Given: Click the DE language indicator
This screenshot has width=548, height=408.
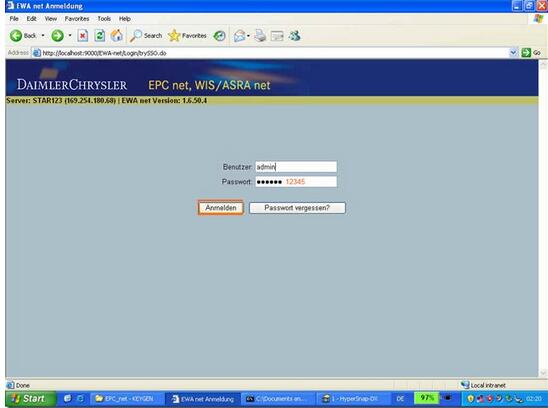Looking at the screenshot, I should coord(400,399).
